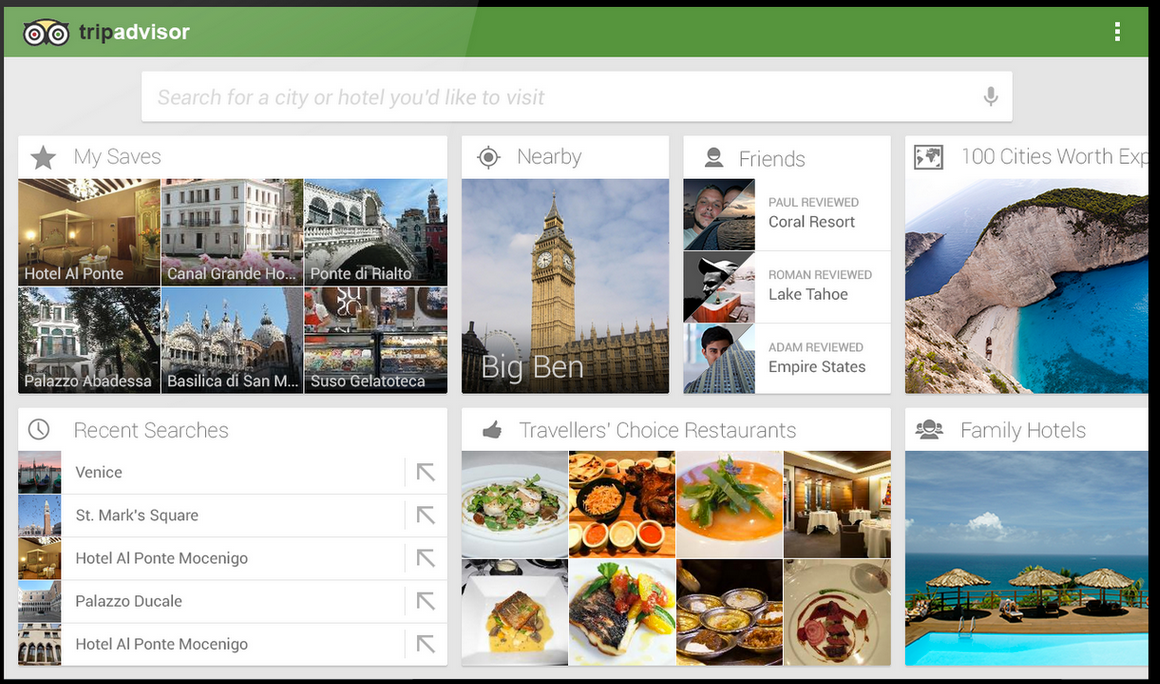Screen dimensions: 1160x684
Task: Click the arrow icon beside Venice
Action: [425, 472]
